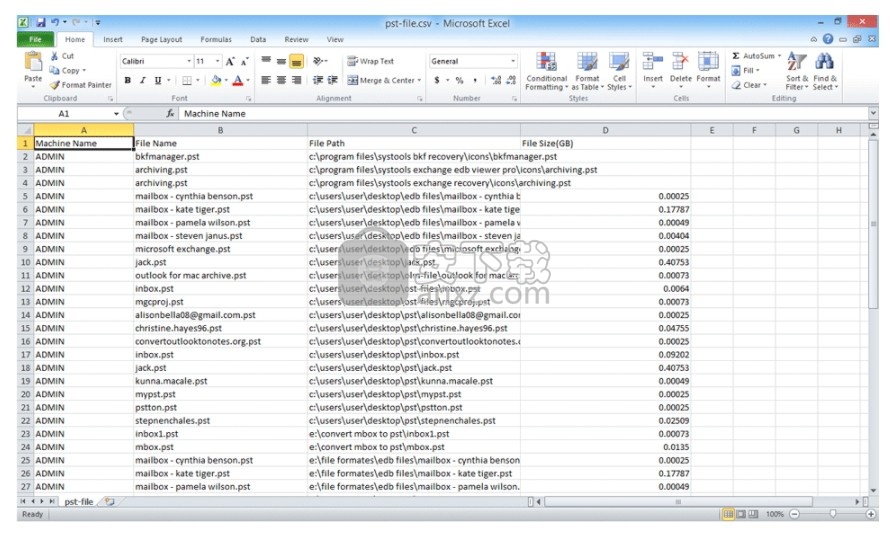Click AutoSum
892x536 pixels.
coord(756,56)
